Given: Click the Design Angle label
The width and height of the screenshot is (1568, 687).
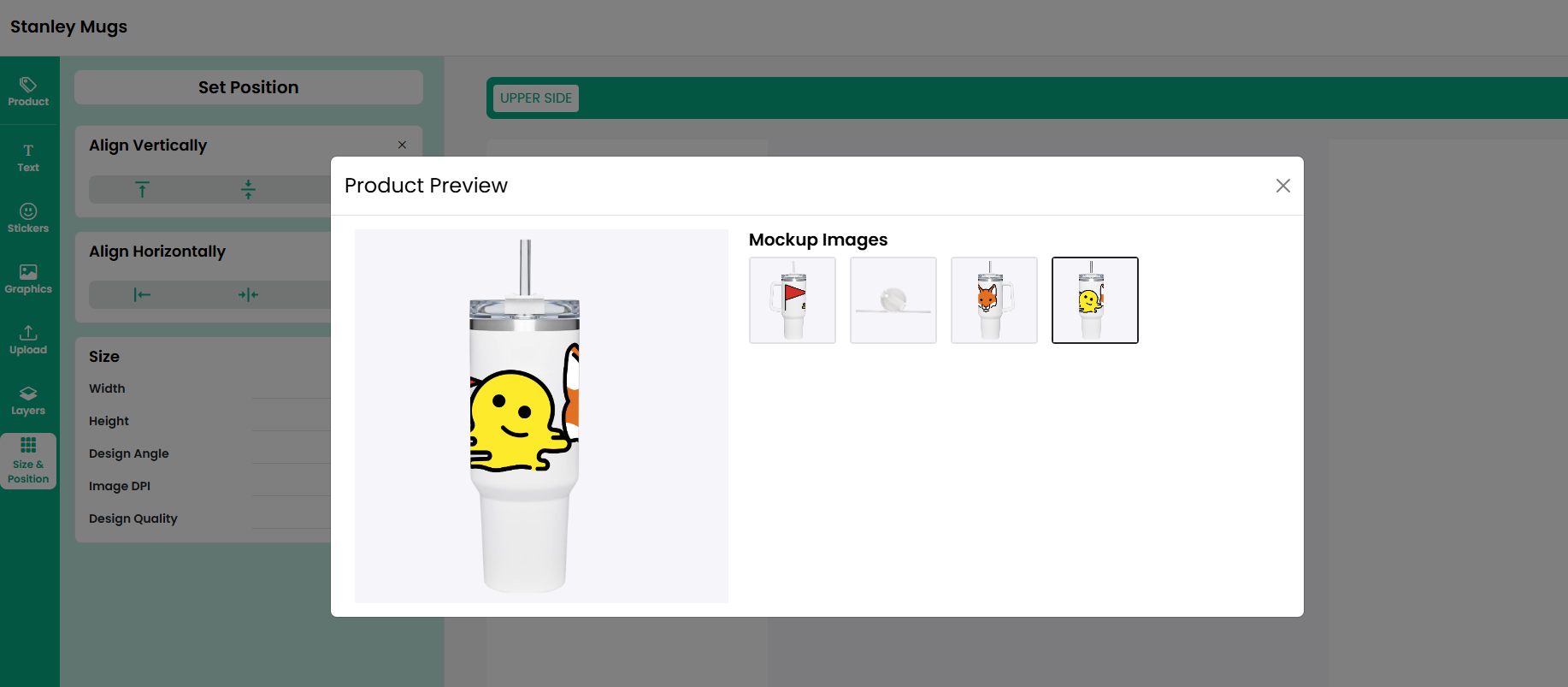Looking at the screenshot, I should (129, 453).
